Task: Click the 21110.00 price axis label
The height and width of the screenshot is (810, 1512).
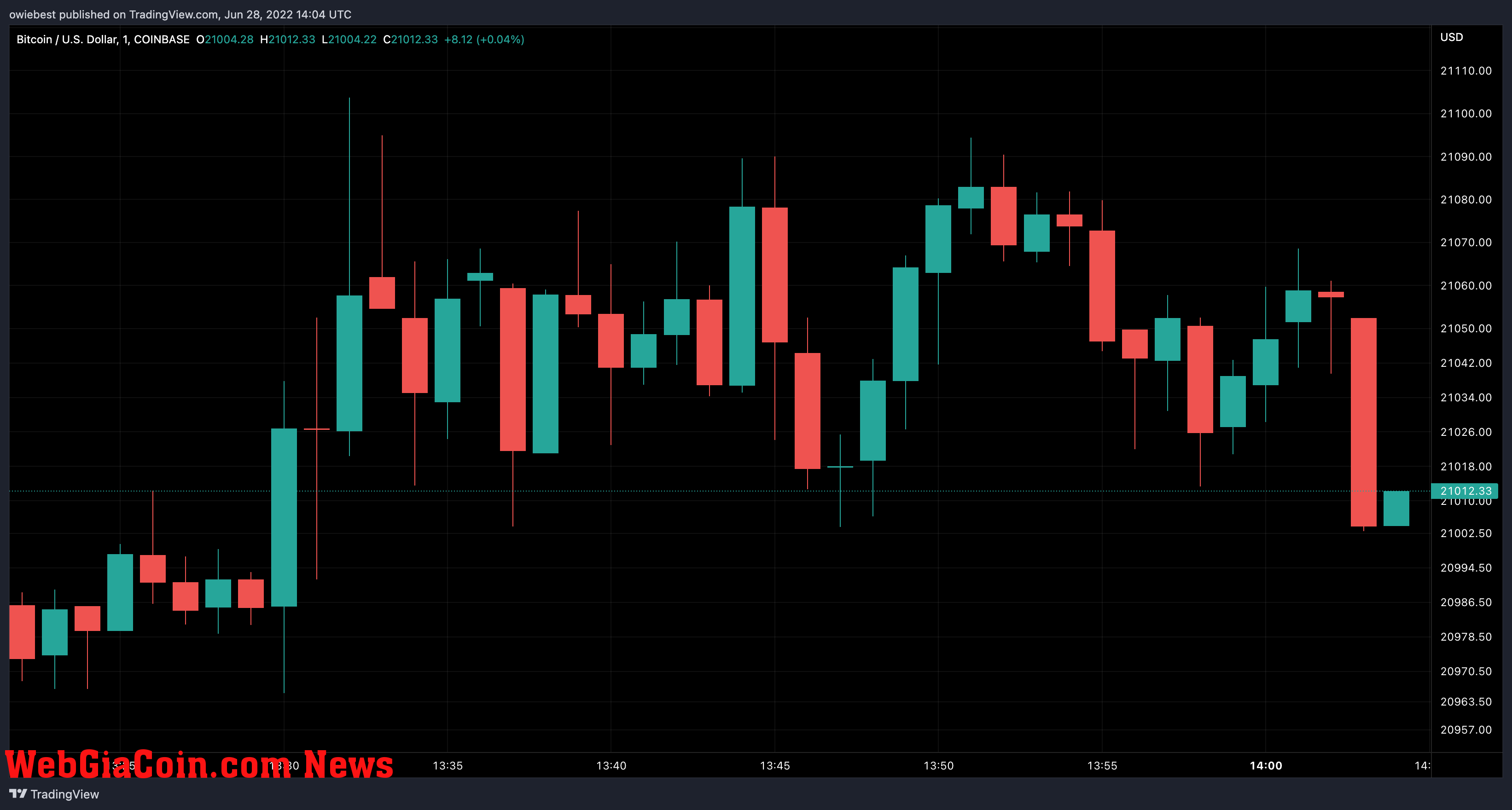Action: point(1465,70)
